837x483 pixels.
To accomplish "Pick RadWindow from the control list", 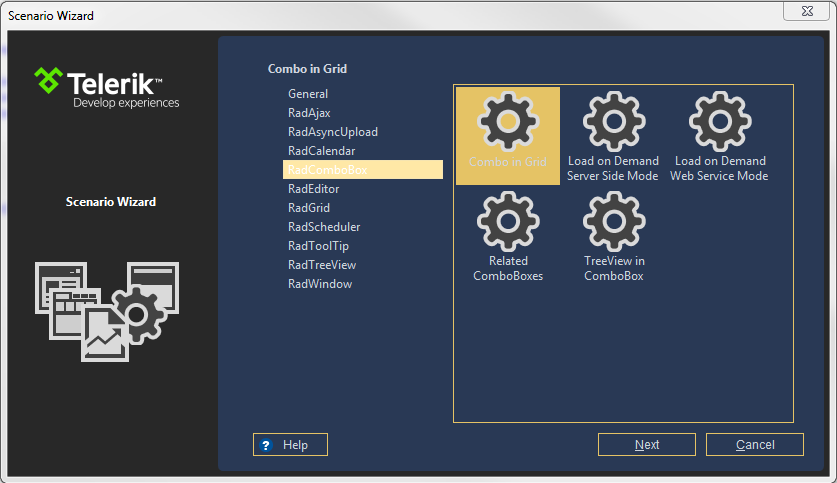I will click(x=320, y=284).
